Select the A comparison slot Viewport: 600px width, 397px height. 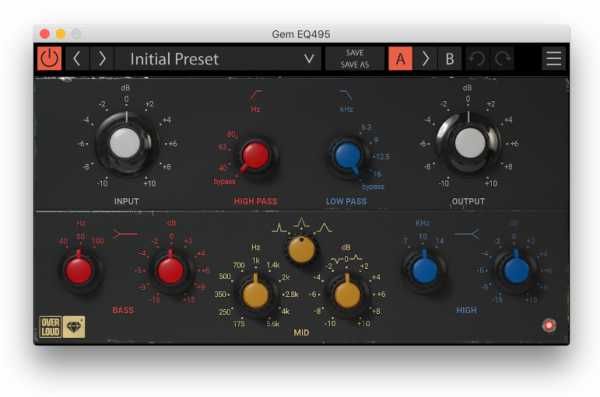coord(400,59)
